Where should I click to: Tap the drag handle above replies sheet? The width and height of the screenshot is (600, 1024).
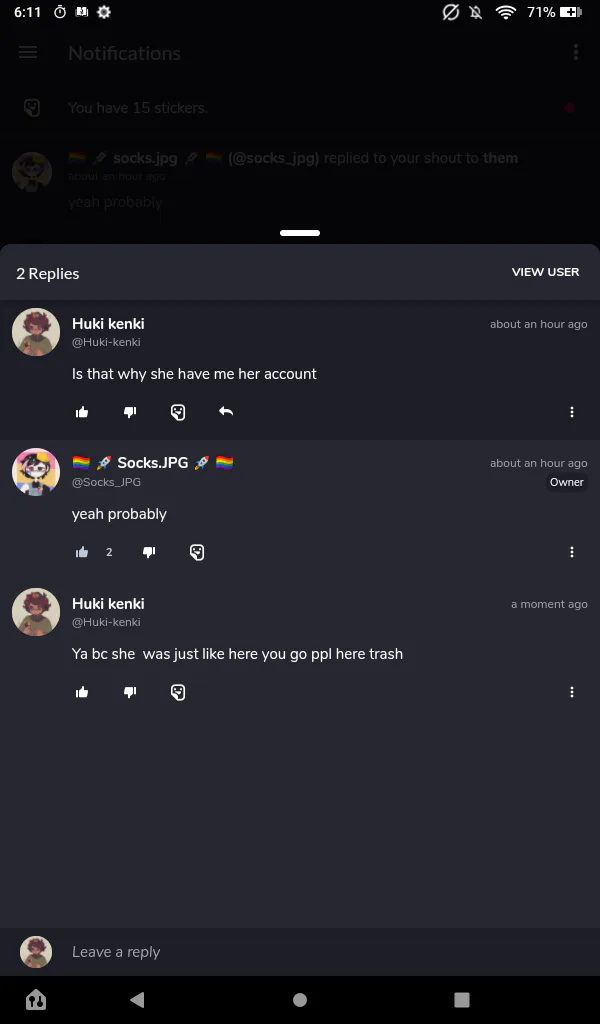click(x=300, y=233)
